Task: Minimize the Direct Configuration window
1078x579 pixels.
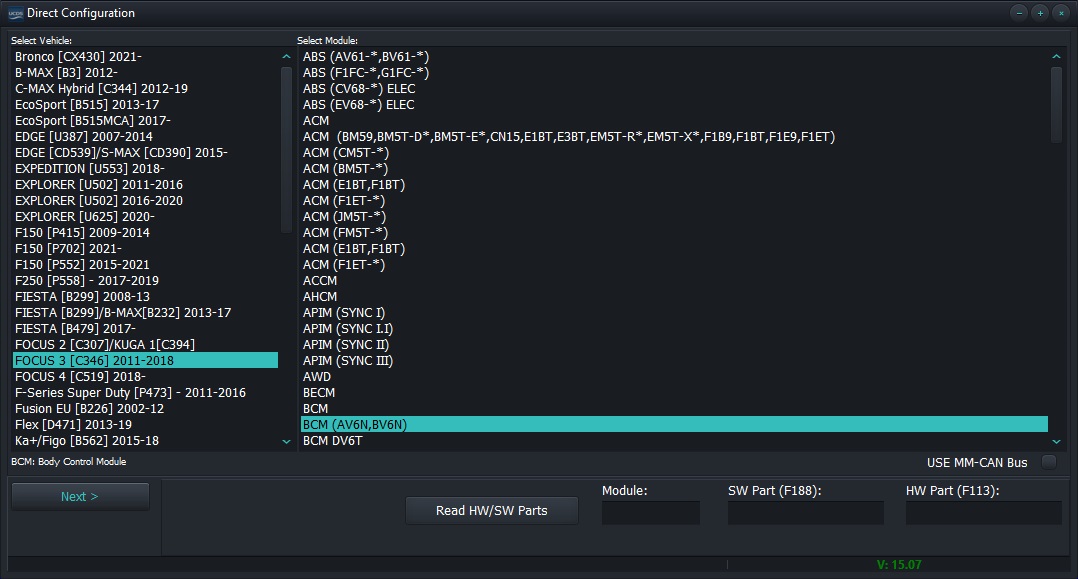Action: [1019, 13]
